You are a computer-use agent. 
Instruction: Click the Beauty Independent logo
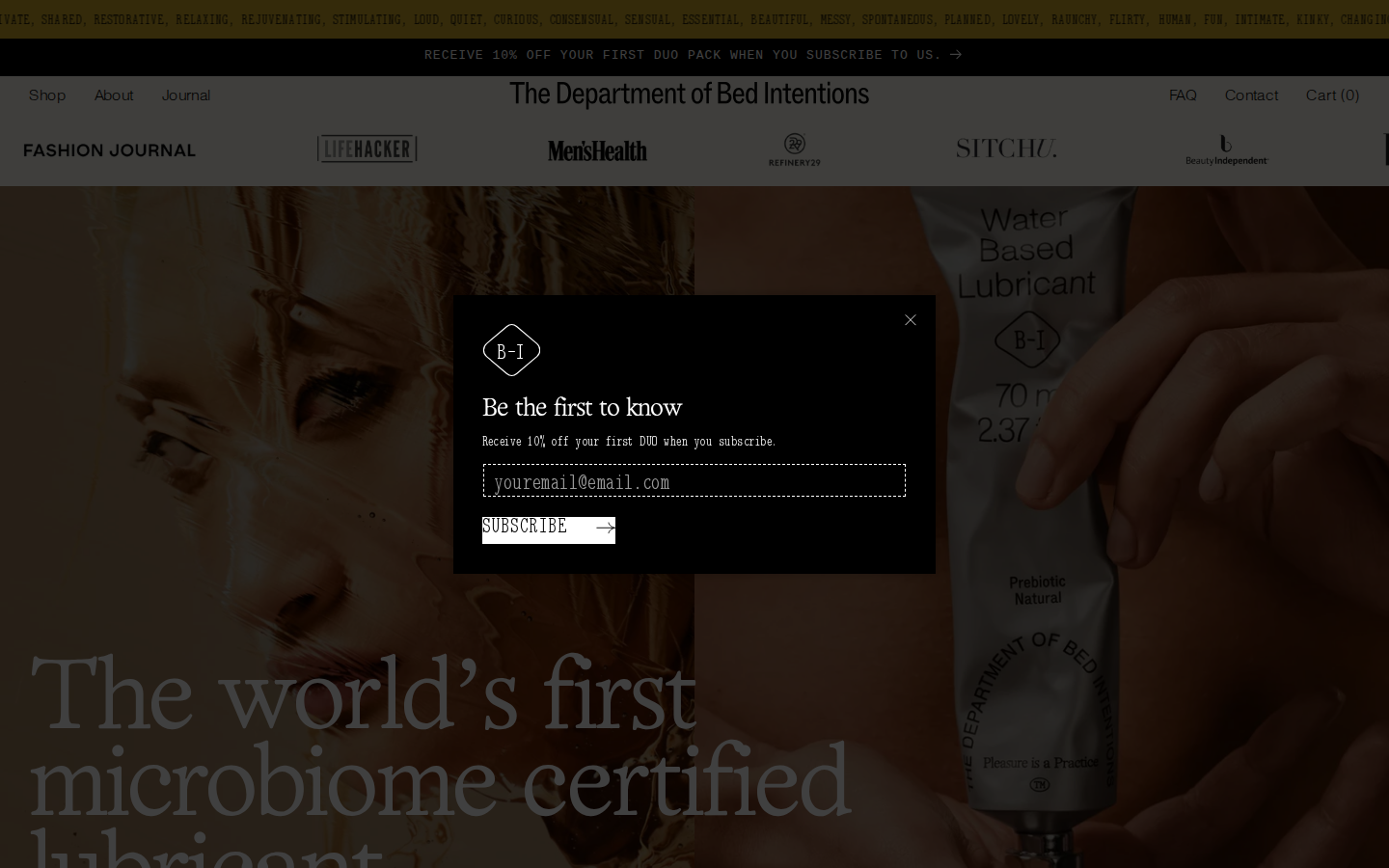click(1226, 149)
